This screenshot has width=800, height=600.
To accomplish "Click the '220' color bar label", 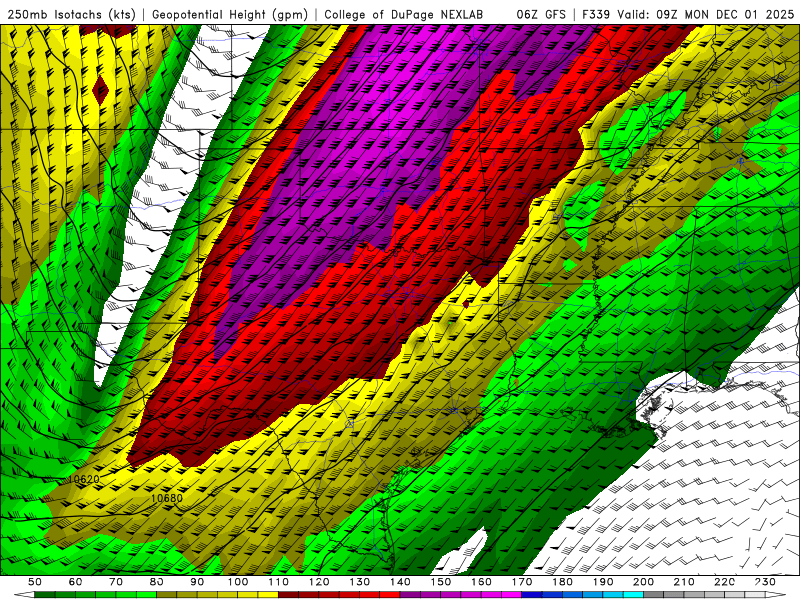I will [x=724, y=582].
